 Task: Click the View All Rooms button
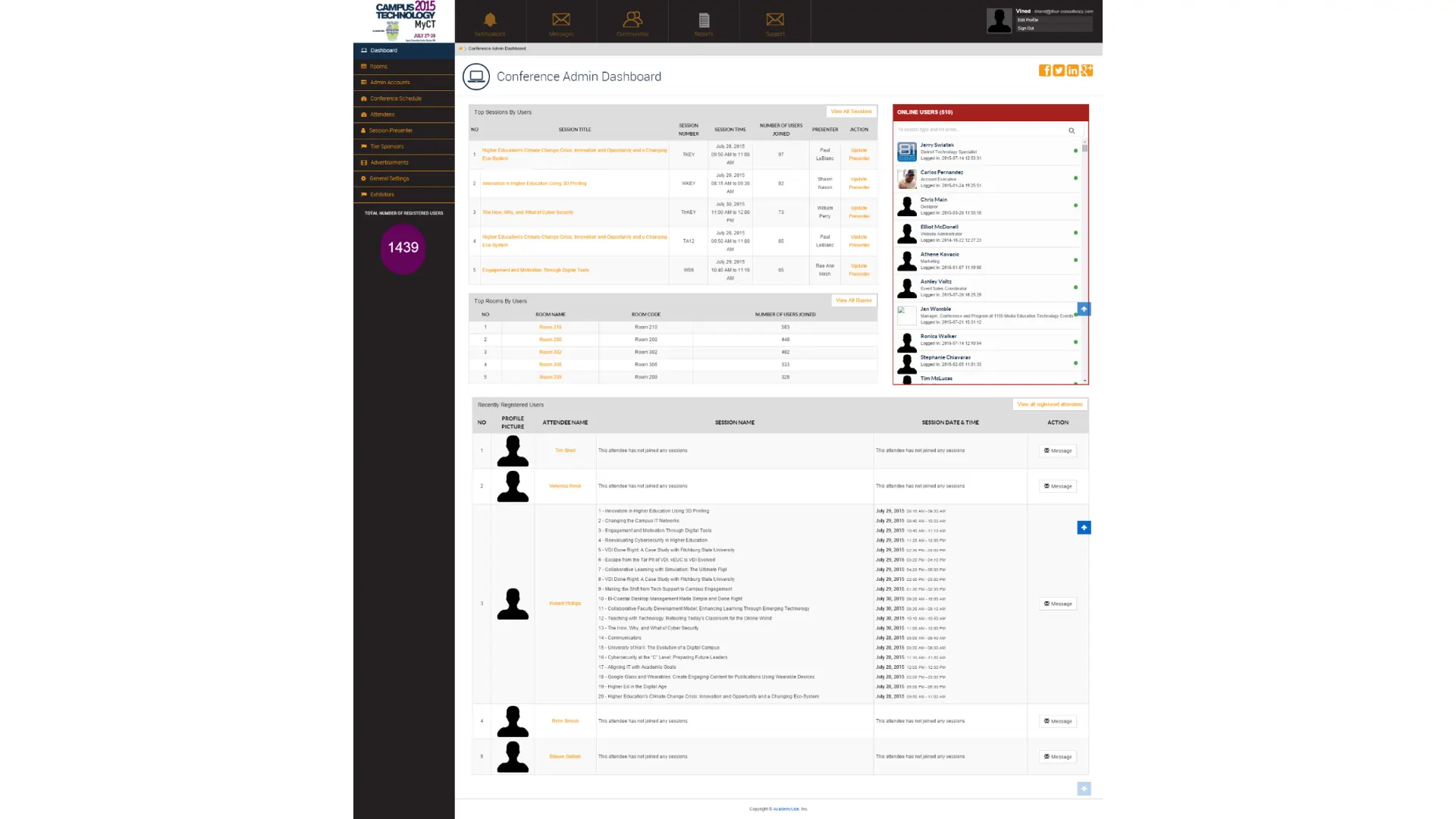(x=853, y=300)
